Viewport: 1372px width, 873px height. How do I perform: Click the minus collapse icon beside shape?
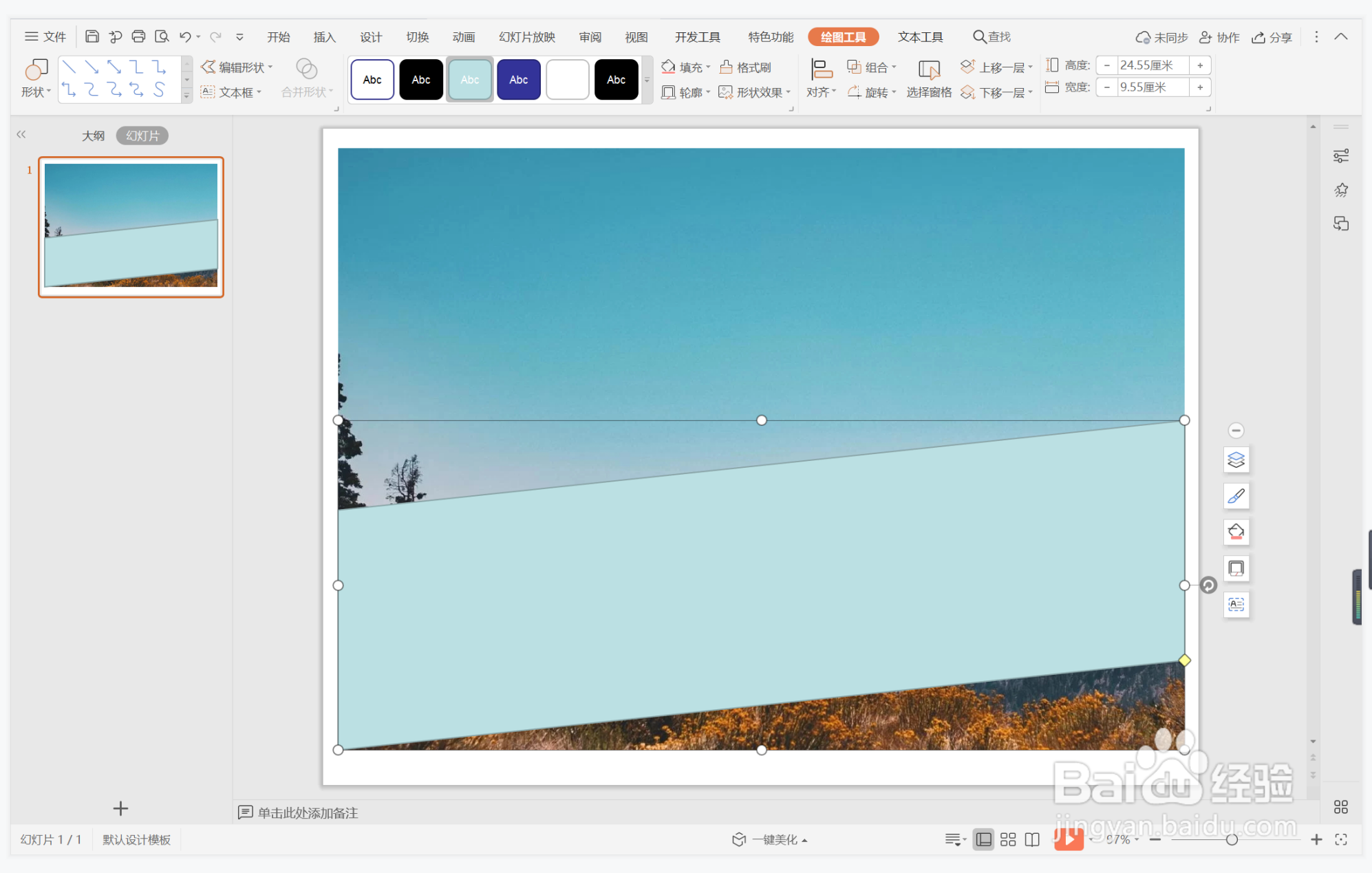(x=1236, y=431)
